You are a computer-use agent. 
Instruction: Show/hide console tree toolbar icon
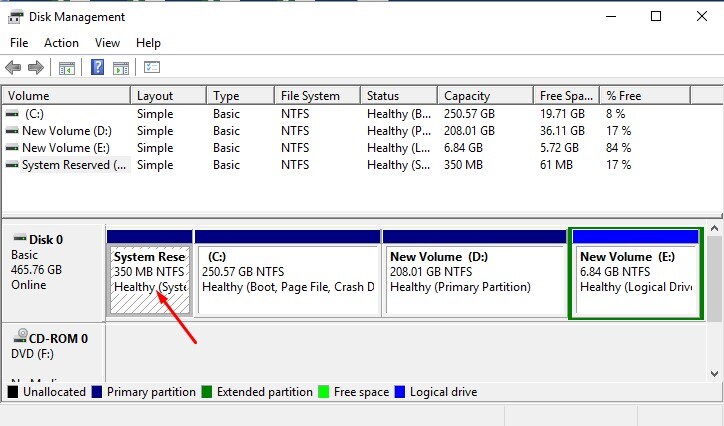coord(67,68)
